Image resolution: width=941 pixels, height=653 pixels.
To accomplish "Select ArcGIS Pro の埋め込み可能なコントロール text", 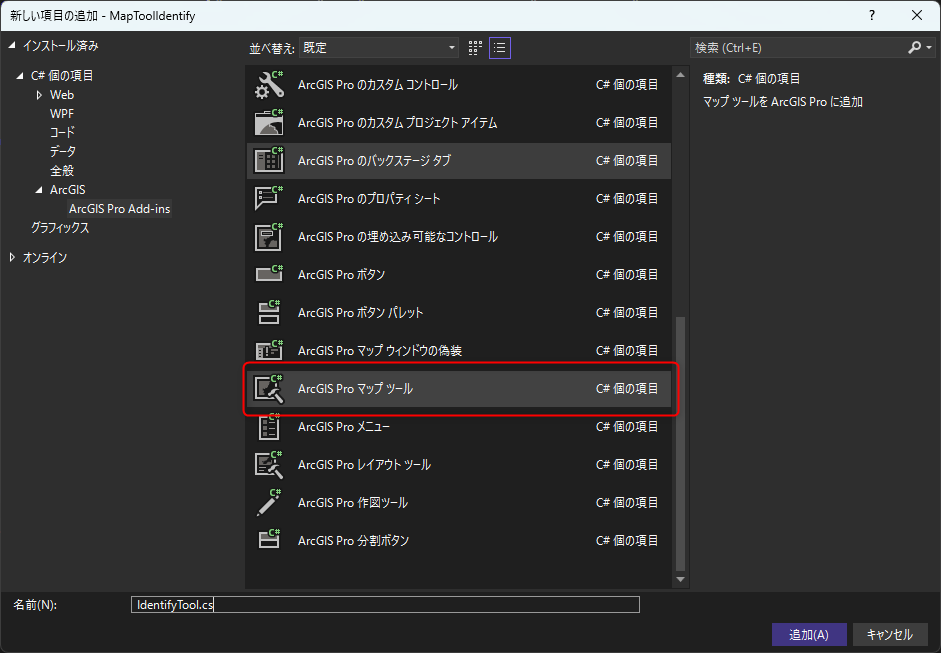I will (x=397, y=236).
